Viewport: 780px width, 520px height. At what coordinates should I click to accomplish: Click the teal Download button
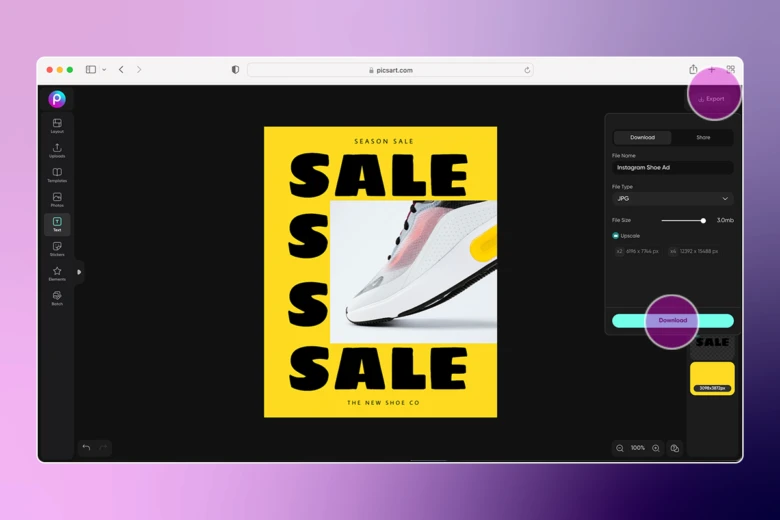[x=672, y=321]
